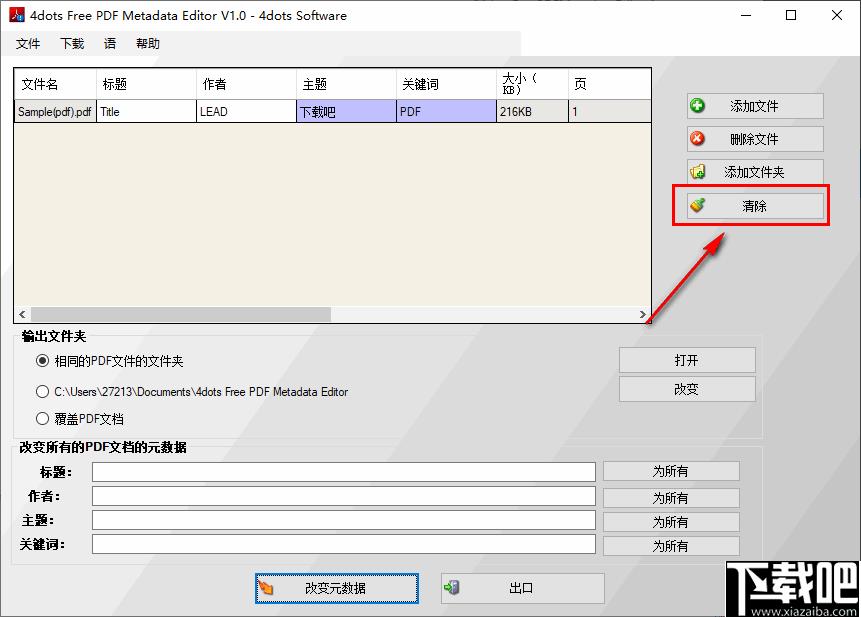
Task: Select the Sample(pdf).pdf file name cell
Action: pyautogui.click(x=55, y=111)
